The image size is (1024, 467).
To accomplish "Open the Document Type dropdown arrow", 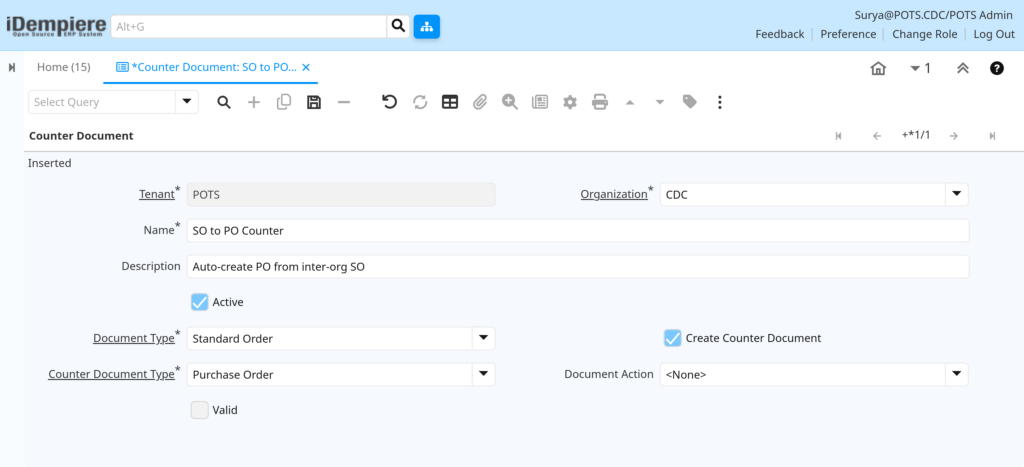I will point(483,338).
